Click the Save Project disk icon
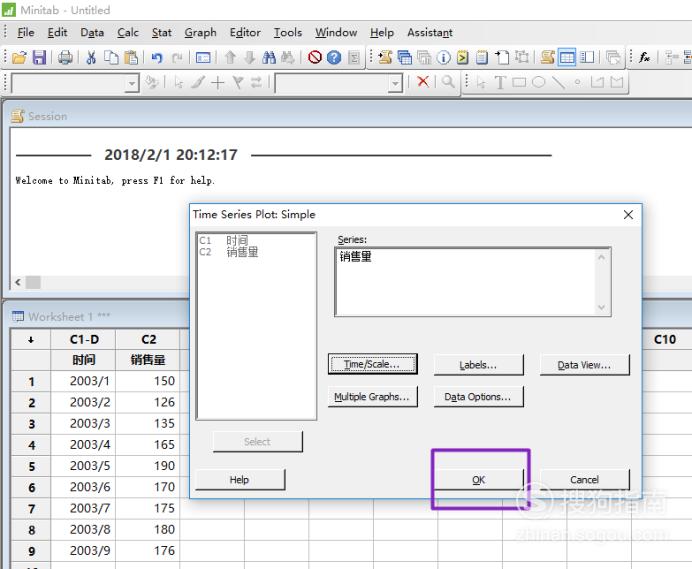 click(39, 57)
